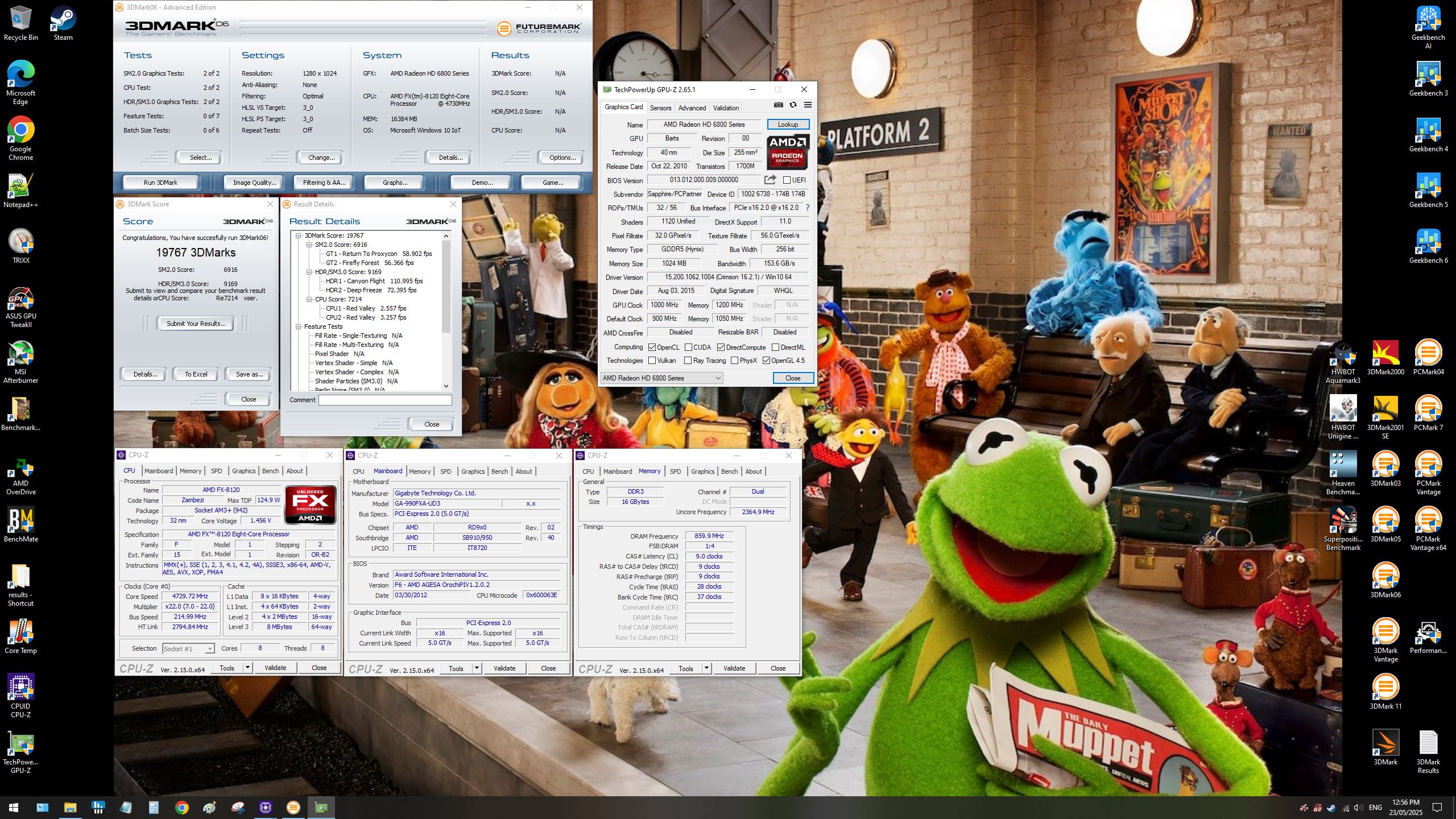This screenshot has width=1456, height=819.
Task: Toggle the DirectML checkbox
Action: point(775,348)
